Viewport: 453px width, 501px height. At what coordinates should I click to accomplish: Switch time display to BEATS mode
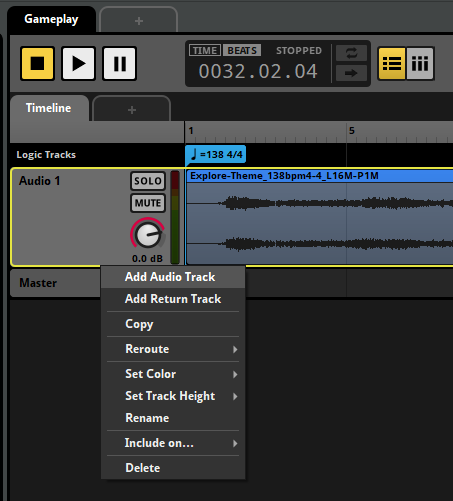click(242, 50)
